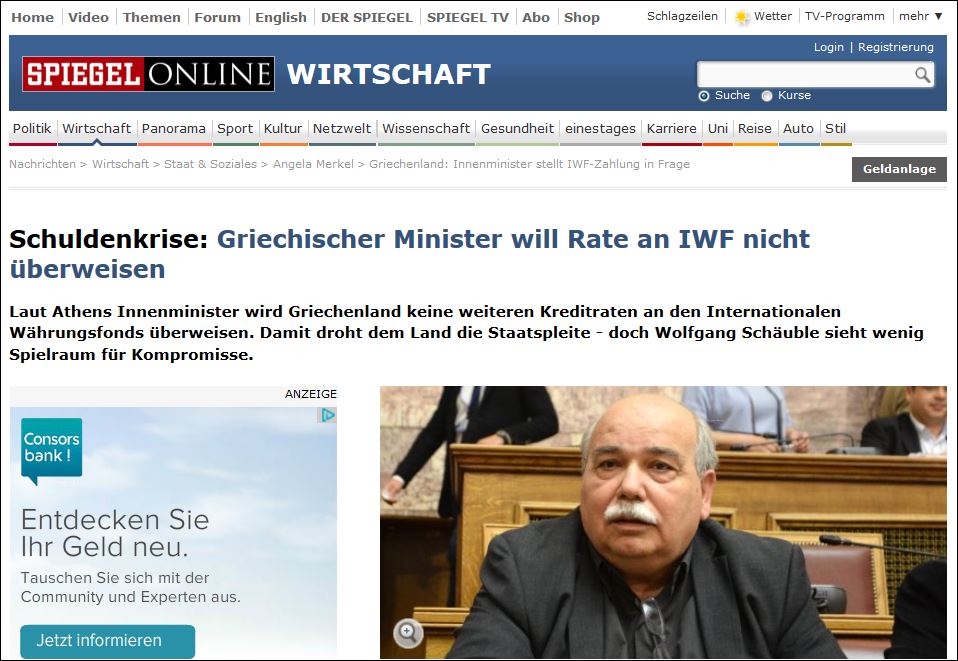Select the Suche radio button

704,96
